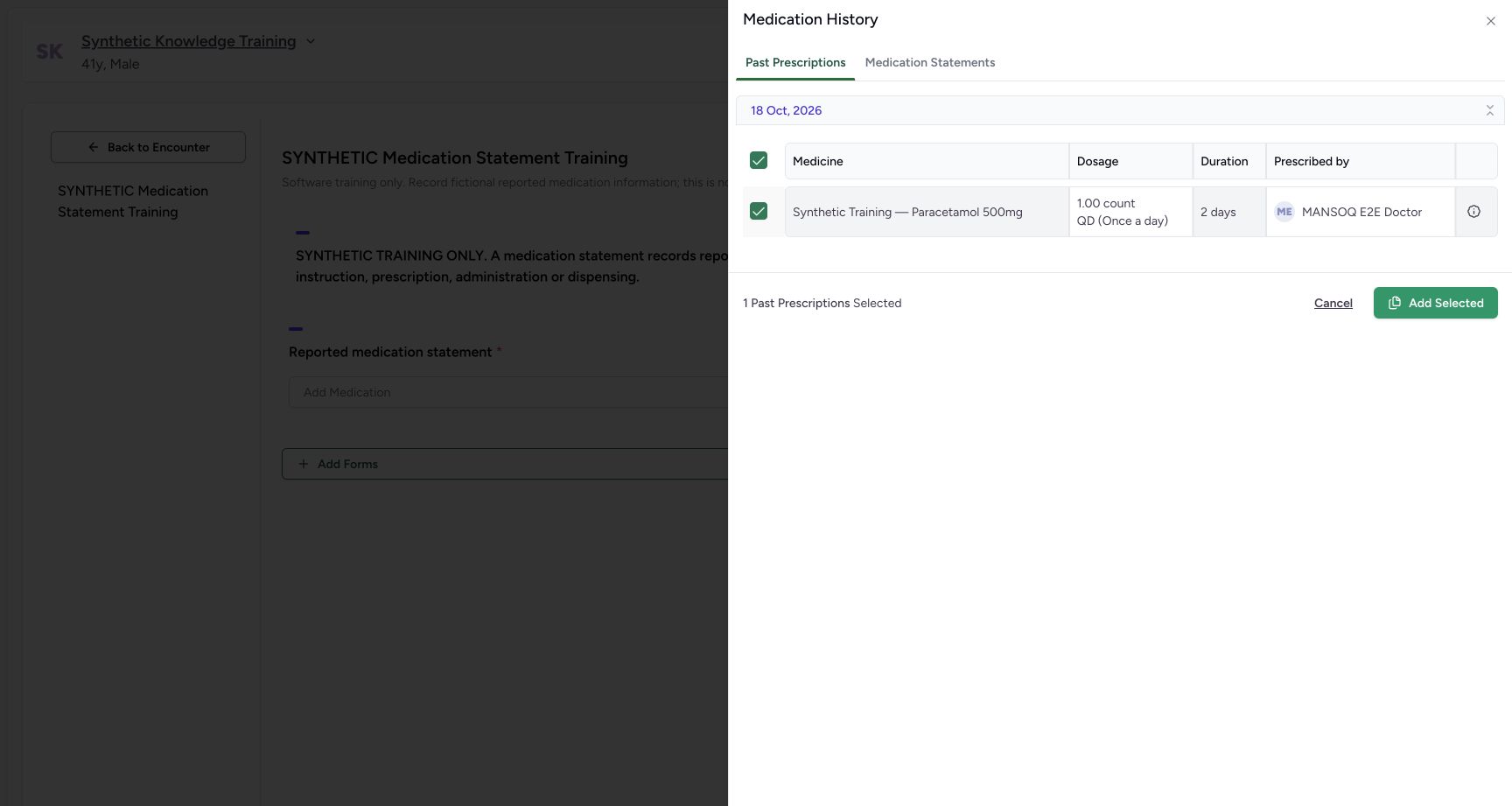Select the Past Prescriptions tab

coord(795,62)
